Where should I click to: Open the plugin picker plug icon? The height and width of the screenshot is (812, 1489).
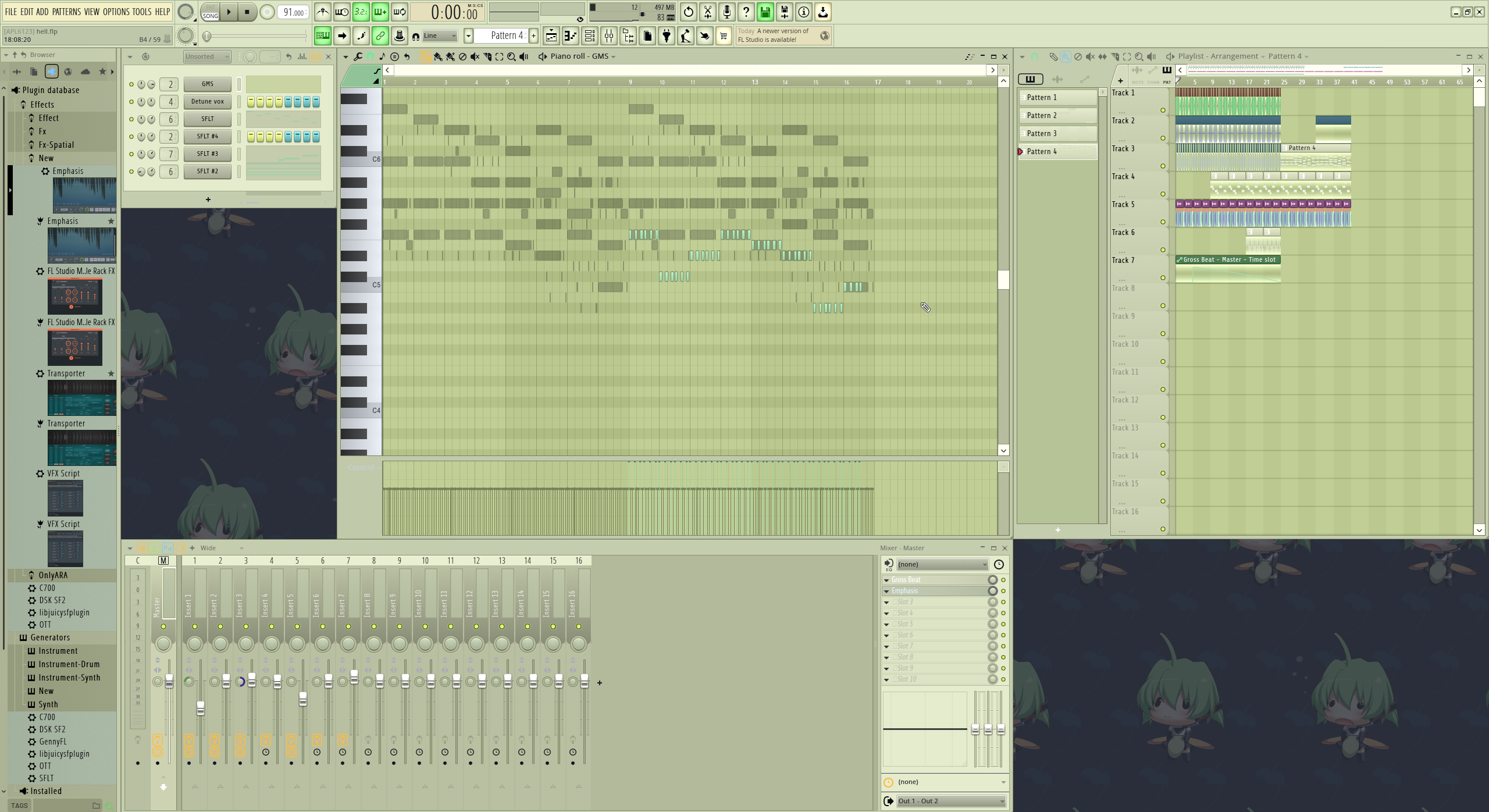pos(667,36)
